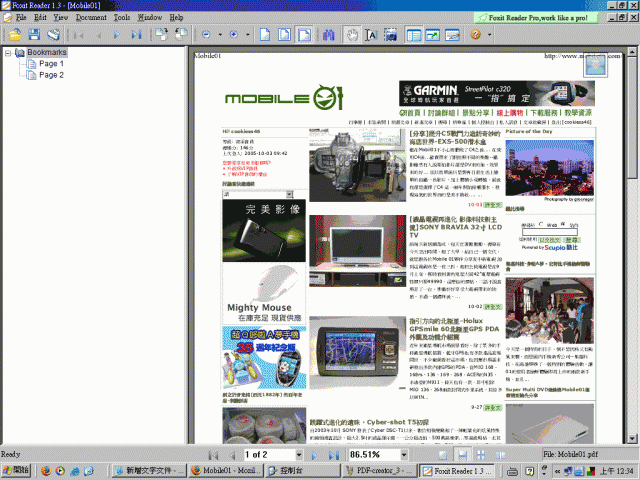Open the page number dropdown showing 1 of 2
The image size is (640, 480).
pos(299,455)
